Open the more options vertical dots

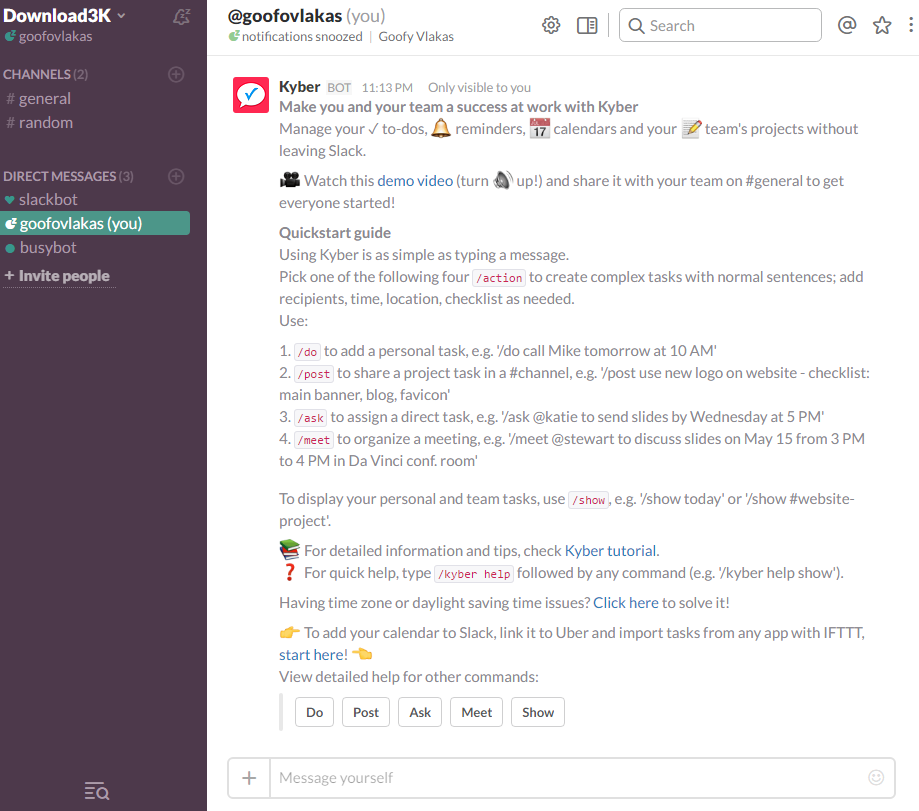pyautogui.click(x=910, y=25)
